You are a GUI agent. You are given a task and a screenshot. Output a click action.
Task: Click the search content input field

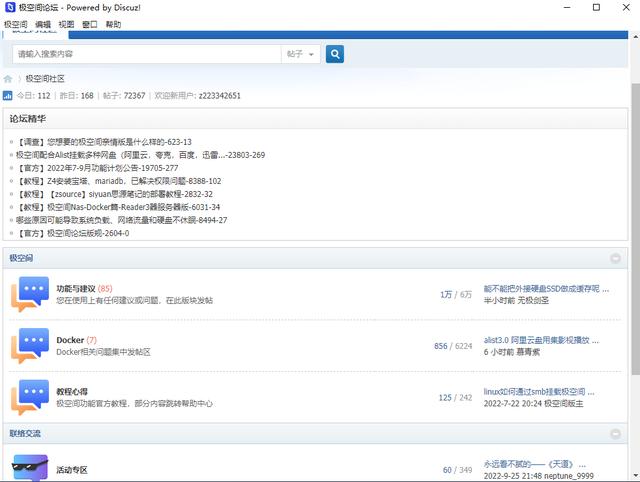[x=147, y=54]
